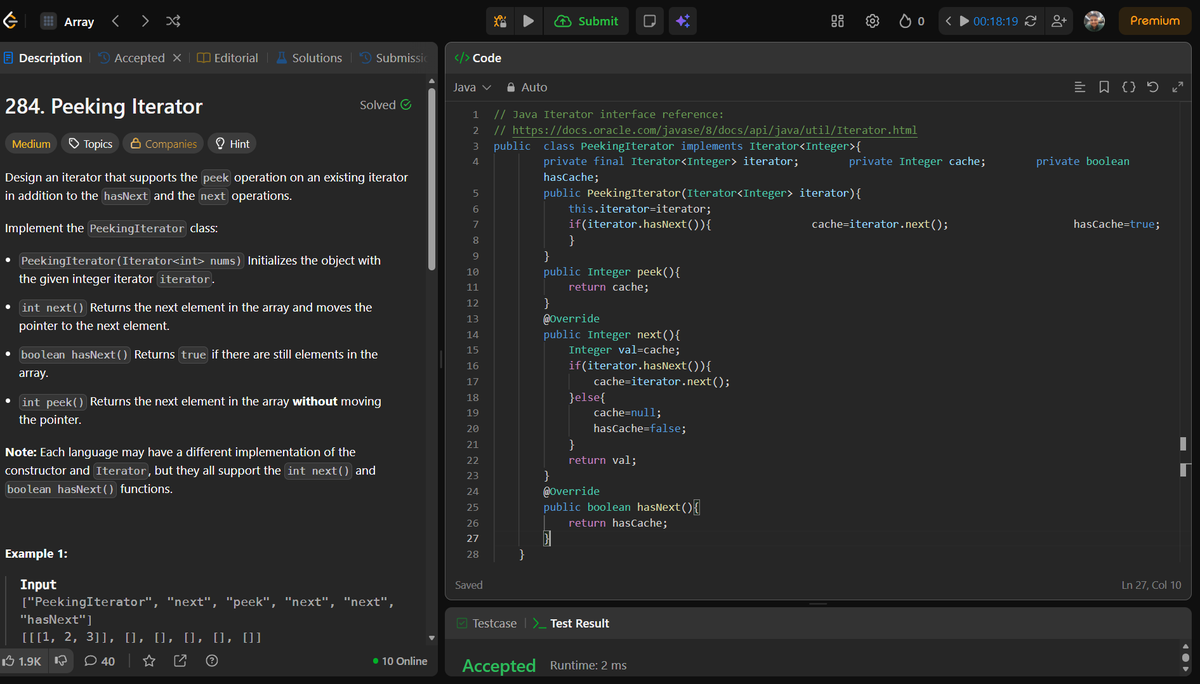Click line number 14 in the gutter
1200x684 pixels.
point(473,334)
